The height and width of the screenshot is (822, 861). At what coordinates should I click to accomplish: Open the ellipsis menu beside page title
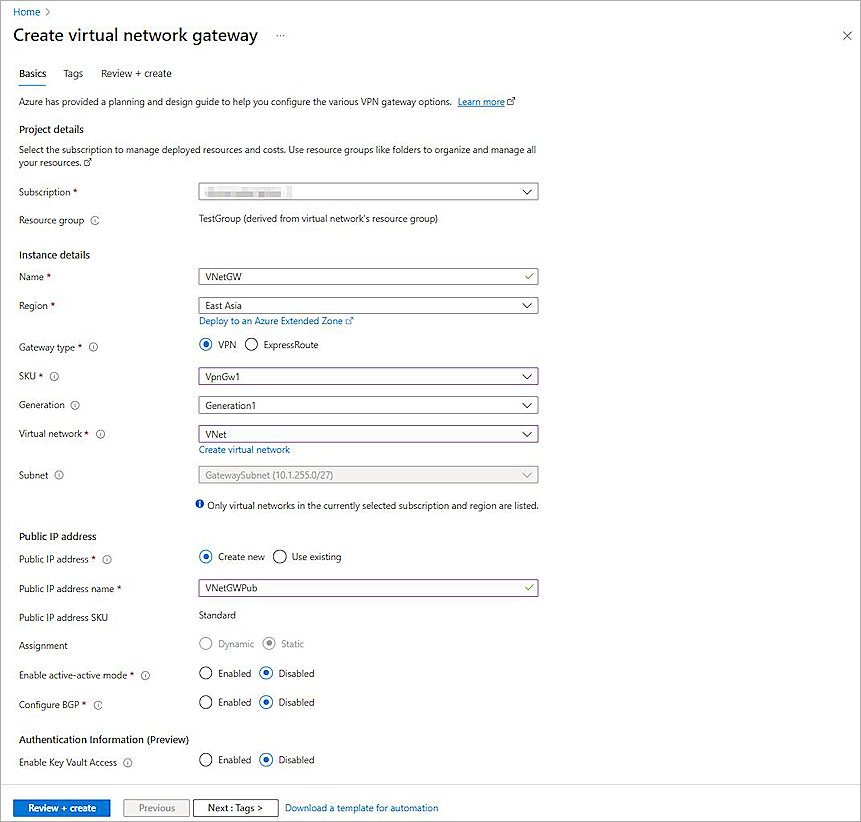280,36
